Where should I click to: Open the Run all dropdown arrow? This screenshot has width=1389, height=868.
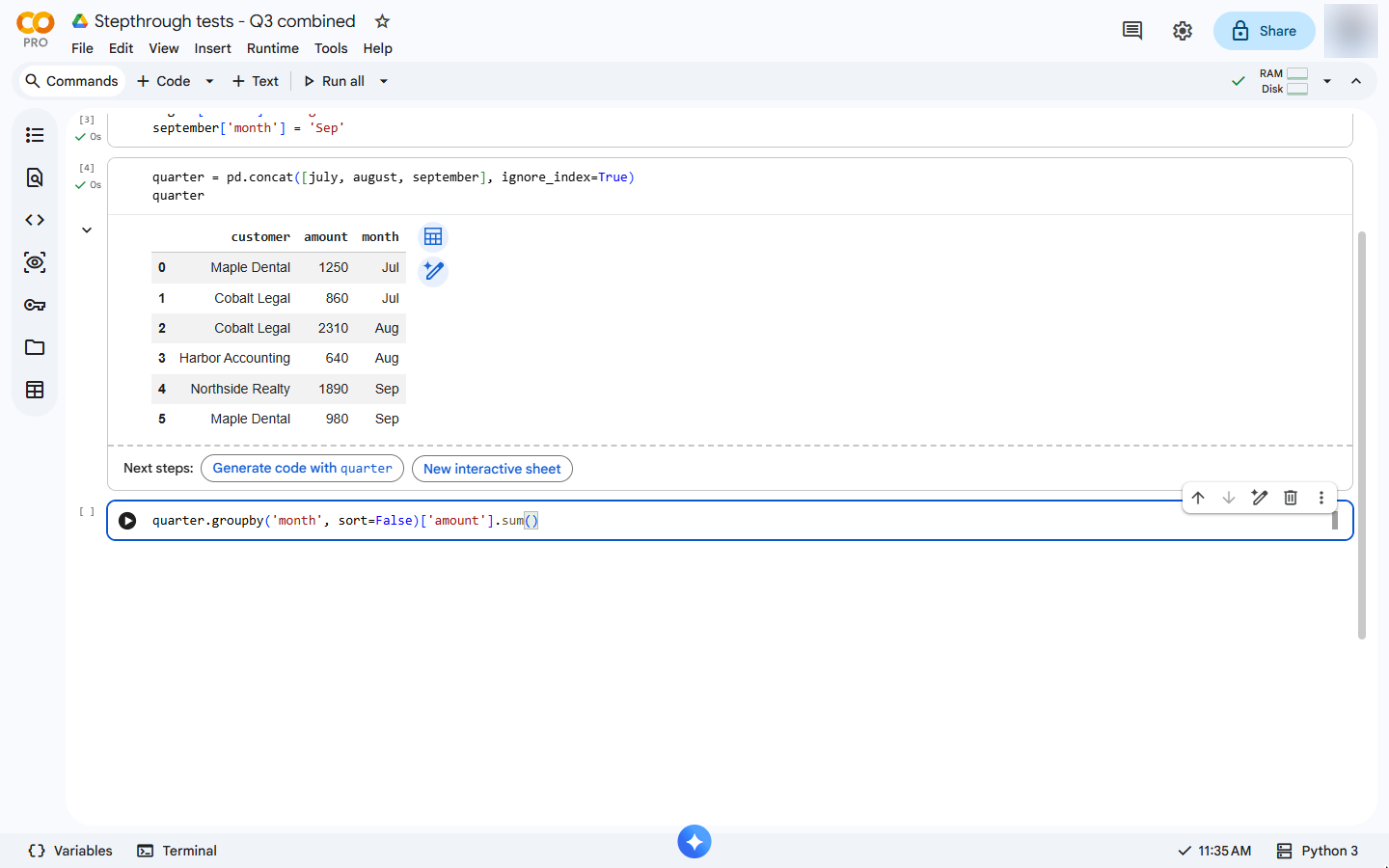tap(384, 81)
